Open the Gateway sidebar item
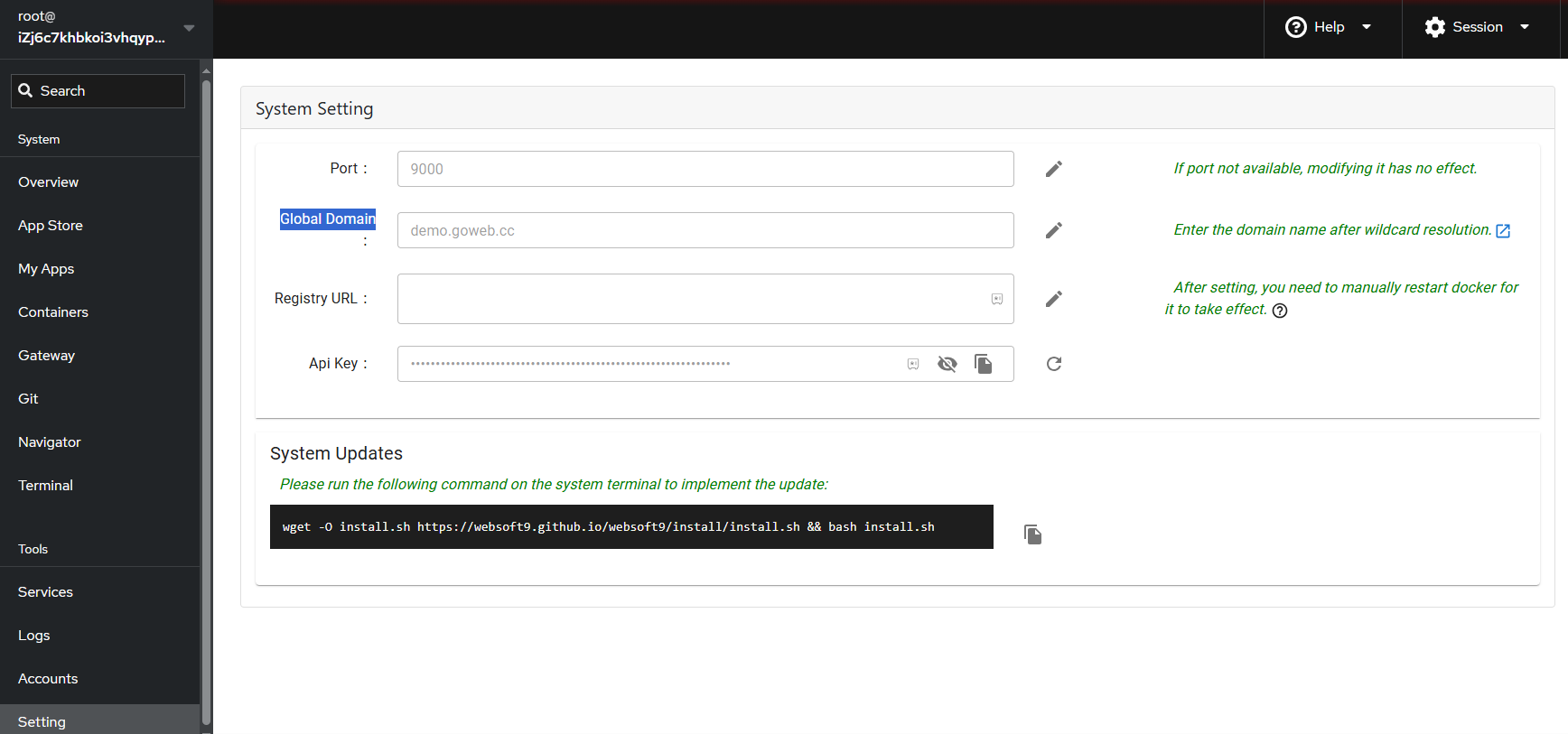This screenshot has width=1568, height=734. tap(46, 356)
